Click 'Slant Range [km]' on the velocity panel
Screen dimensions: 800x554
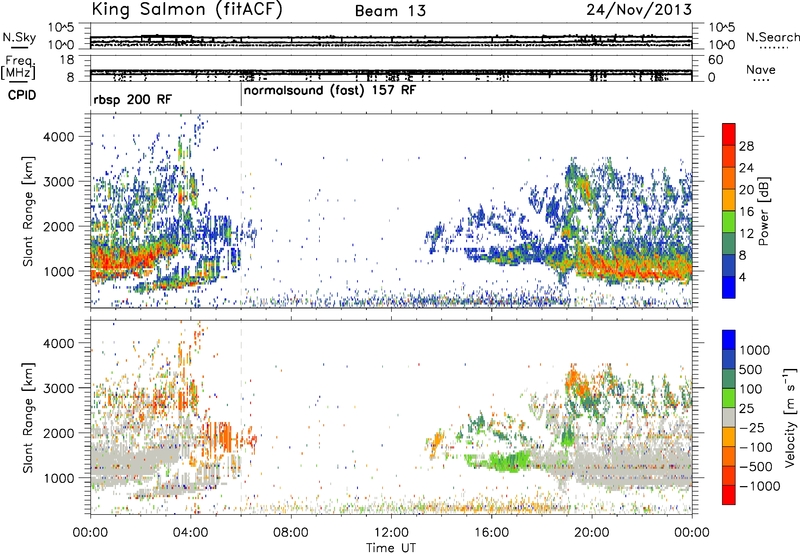coord(28,417)
